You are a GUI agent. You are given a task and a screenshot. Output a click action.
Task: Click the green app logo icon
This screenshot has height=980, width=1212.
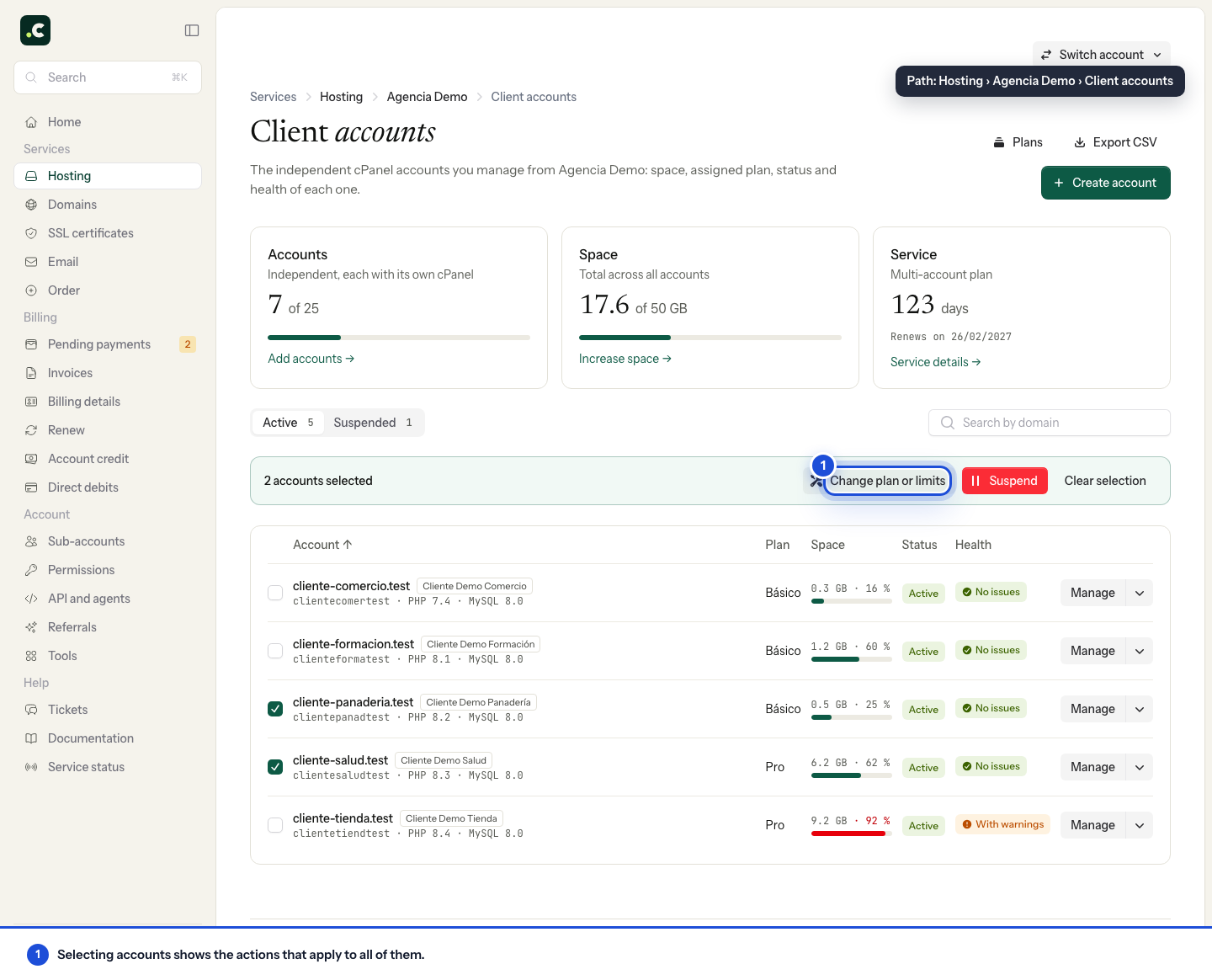pos(35,30)
